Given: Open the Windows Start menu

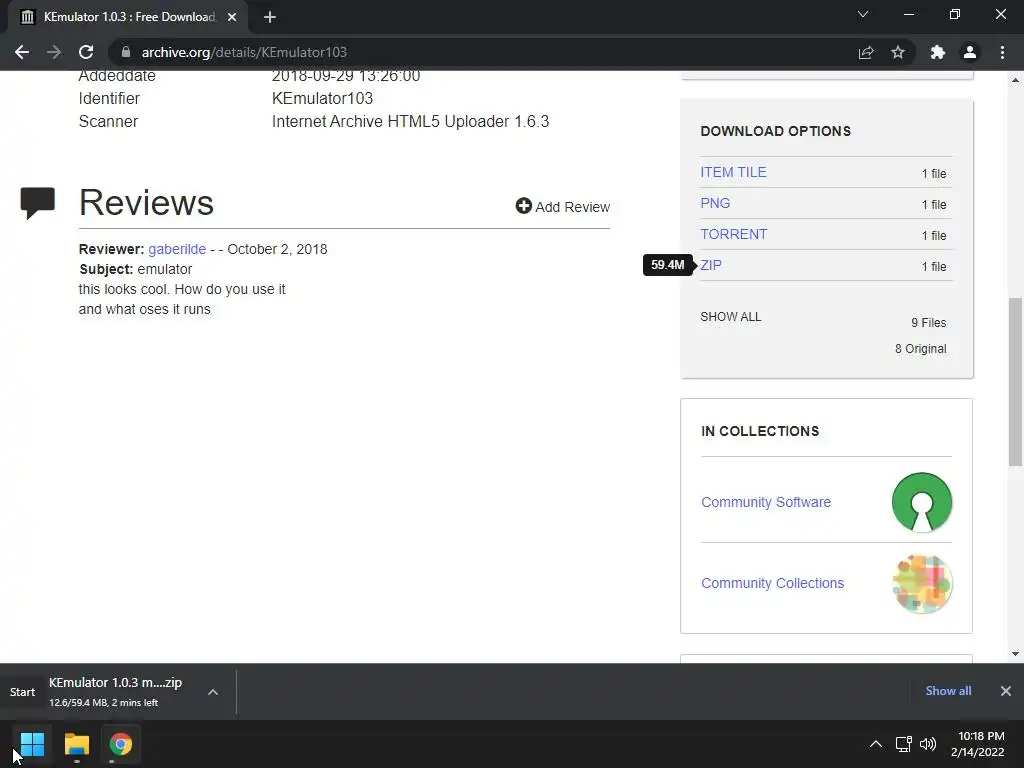Looking at the screenshot, I should tap(32, 744).
